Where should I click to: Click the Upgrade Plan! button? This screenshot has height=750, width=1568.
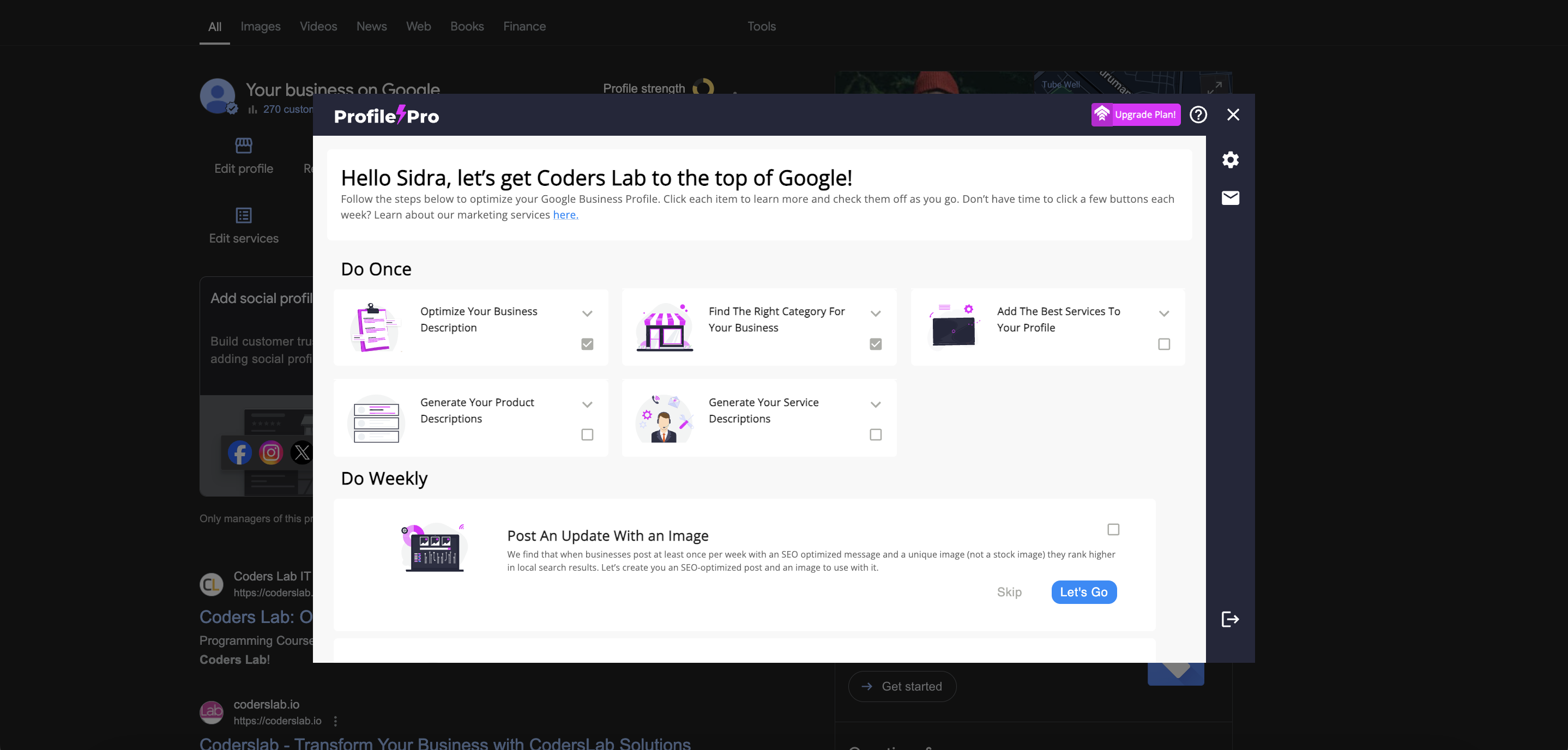(1135, 114)
